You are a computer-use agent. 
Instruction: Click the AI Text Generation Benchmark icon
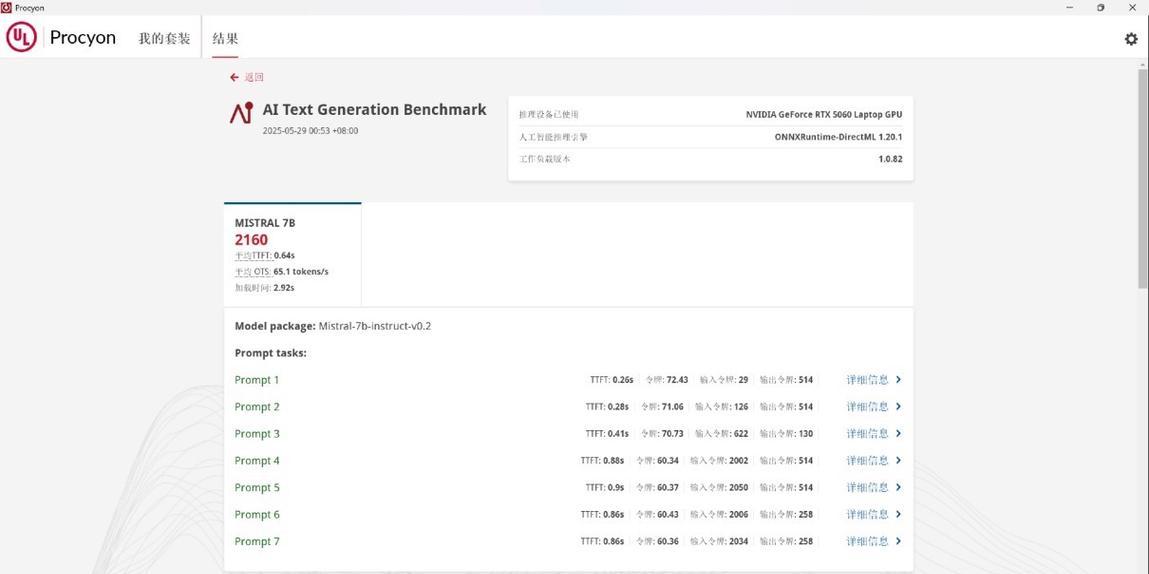pyautogui.click(x=241, y=112)
